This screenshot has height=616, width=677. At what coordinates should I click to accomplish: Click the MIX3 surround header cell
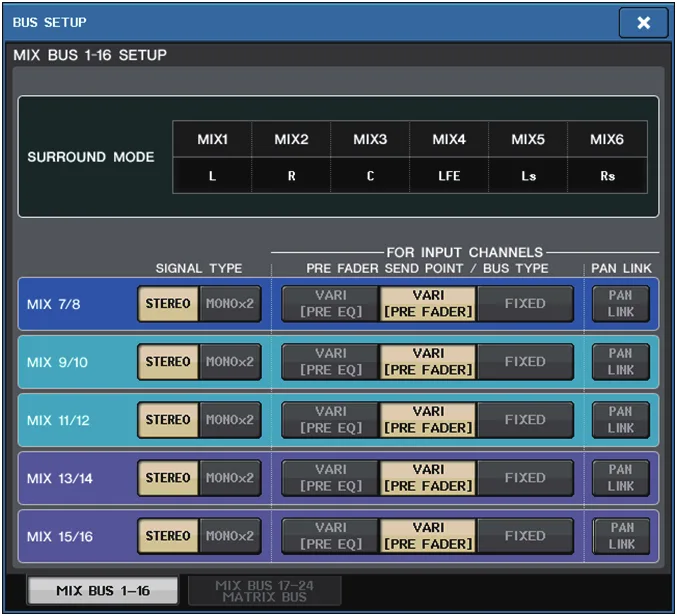(x=370, y=139)
